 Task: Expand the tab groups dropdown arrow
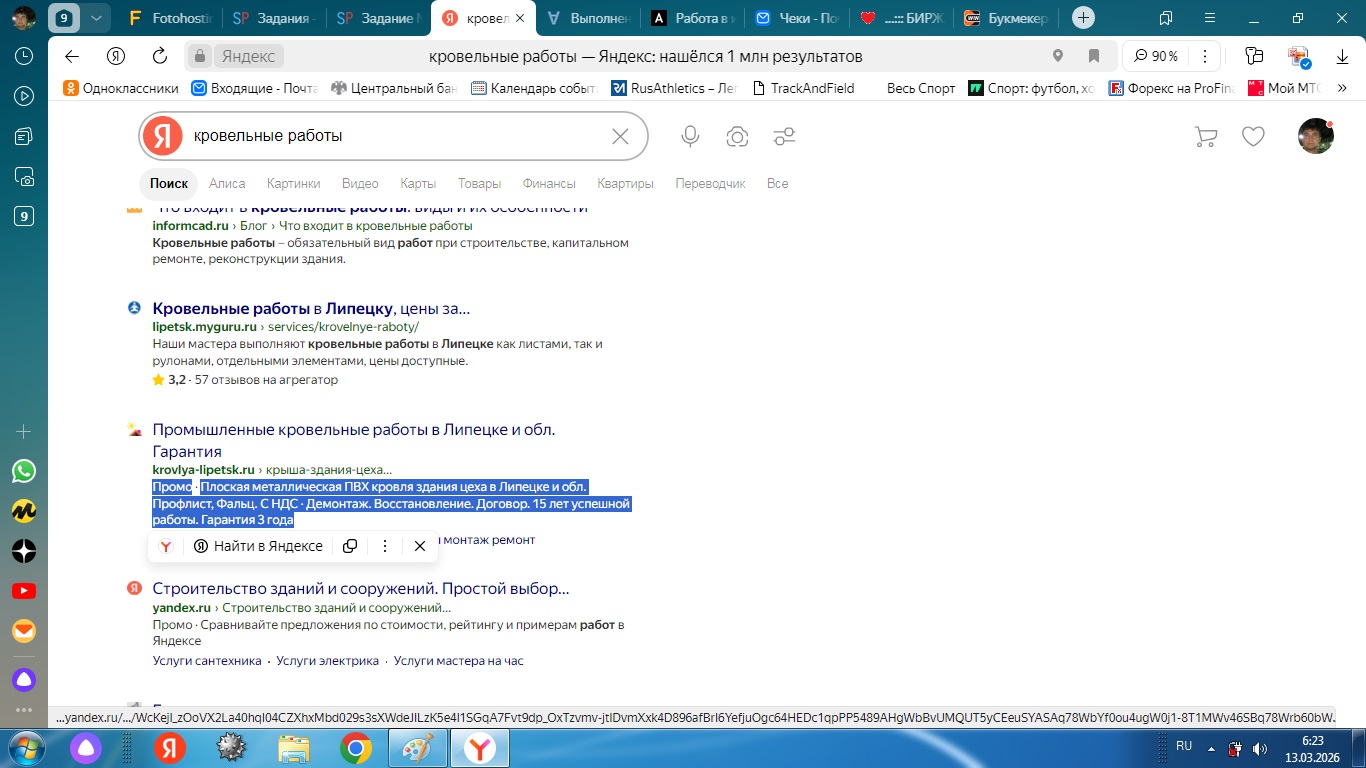click(95, 18)
